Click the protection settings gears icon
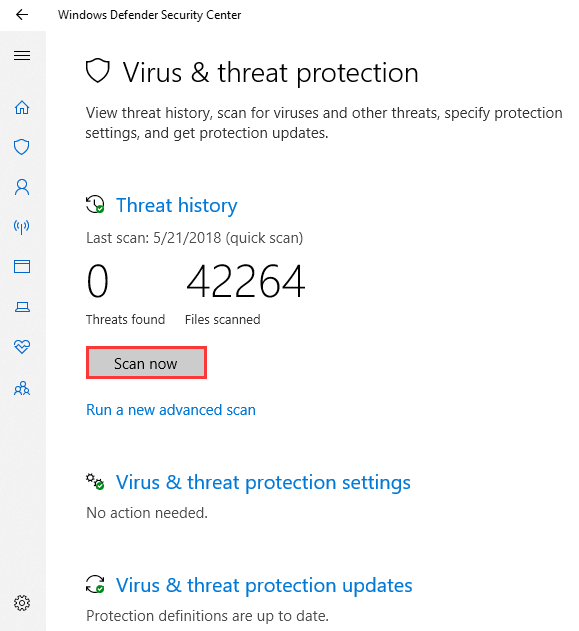 coord(95,481)
